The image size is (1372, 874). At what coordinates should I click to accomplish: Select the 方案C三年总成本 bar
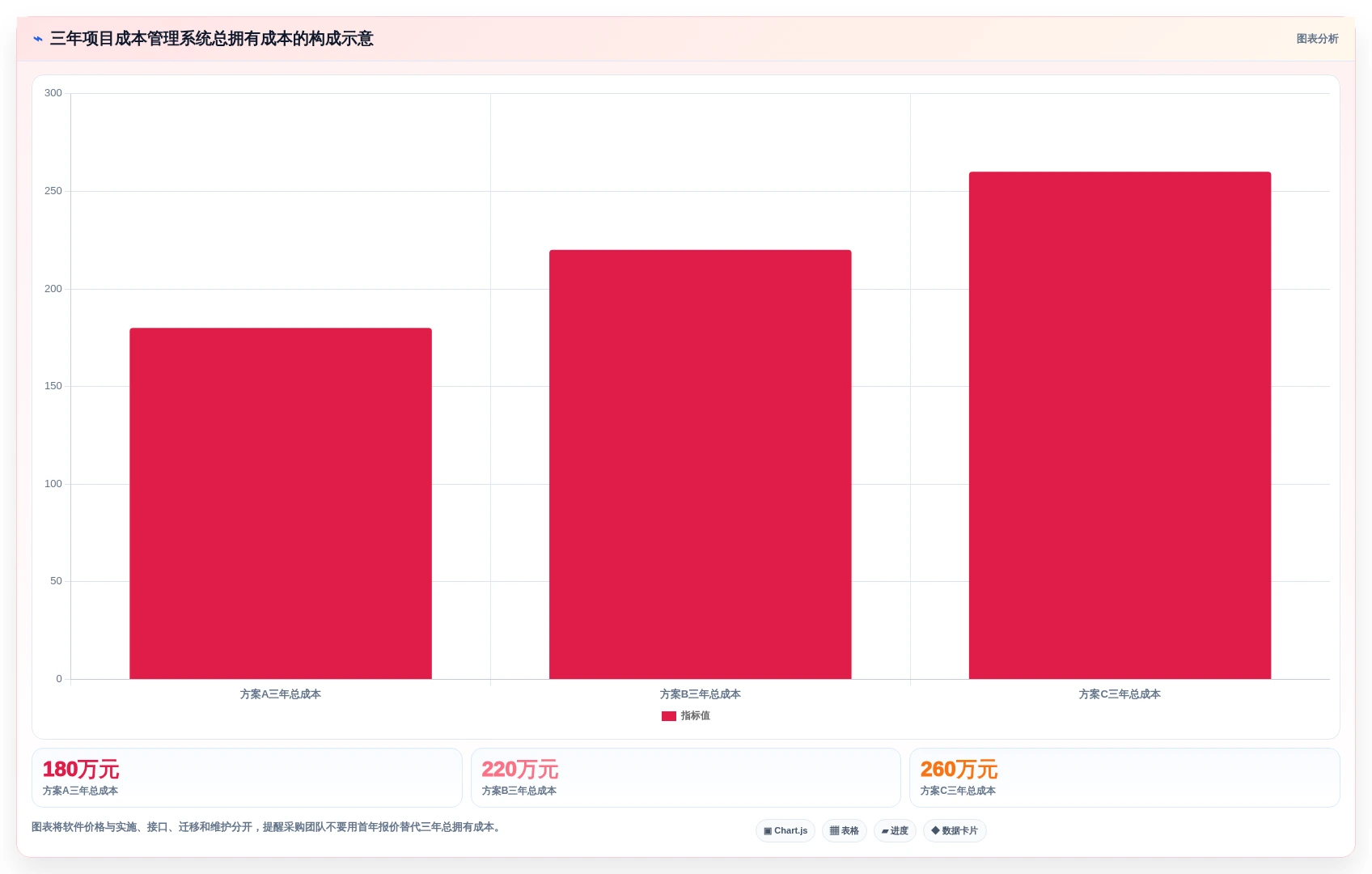click(1120, 426)
